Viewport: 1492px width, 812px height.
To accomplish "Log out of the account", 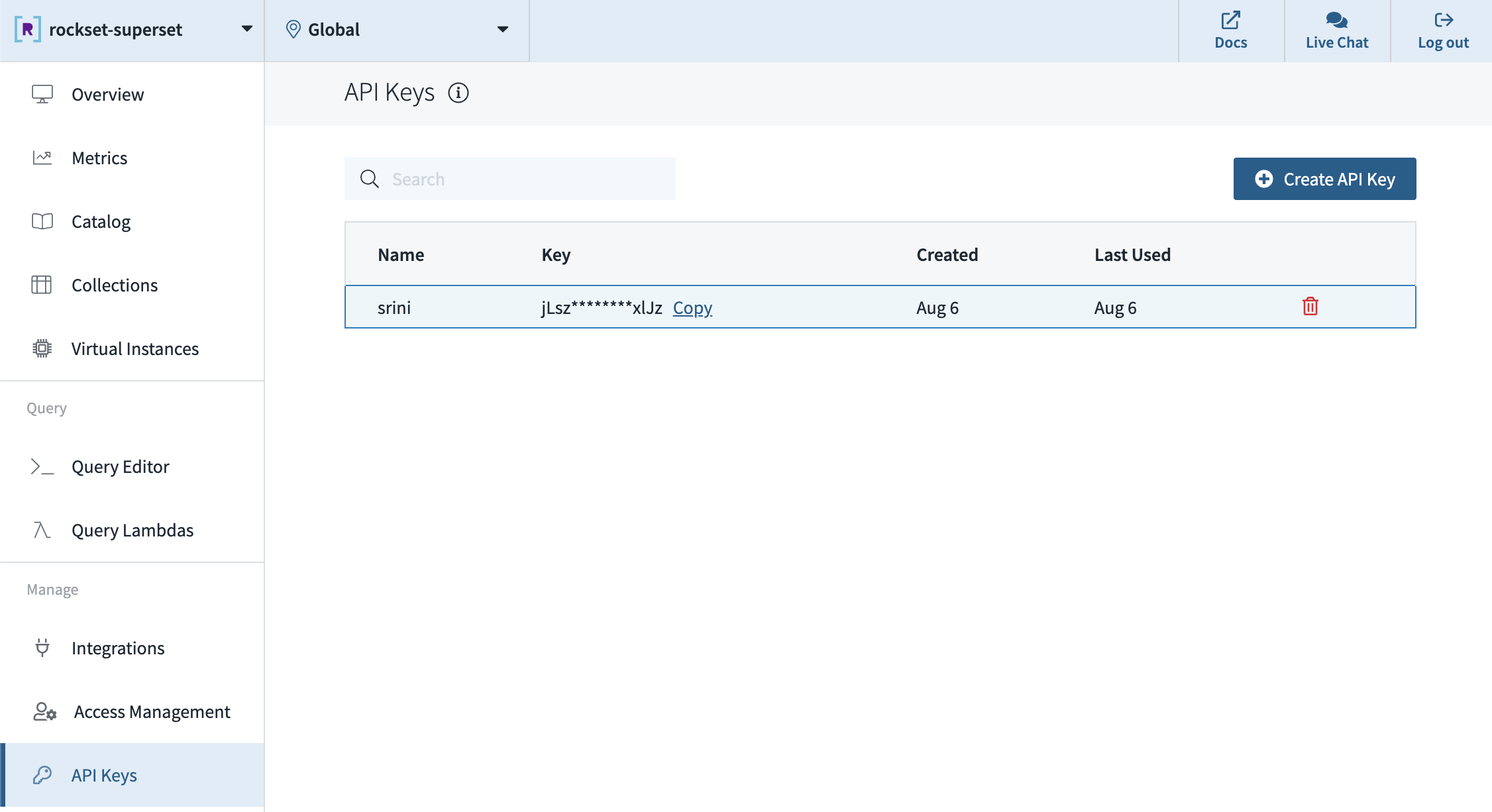I will 1444,29.
